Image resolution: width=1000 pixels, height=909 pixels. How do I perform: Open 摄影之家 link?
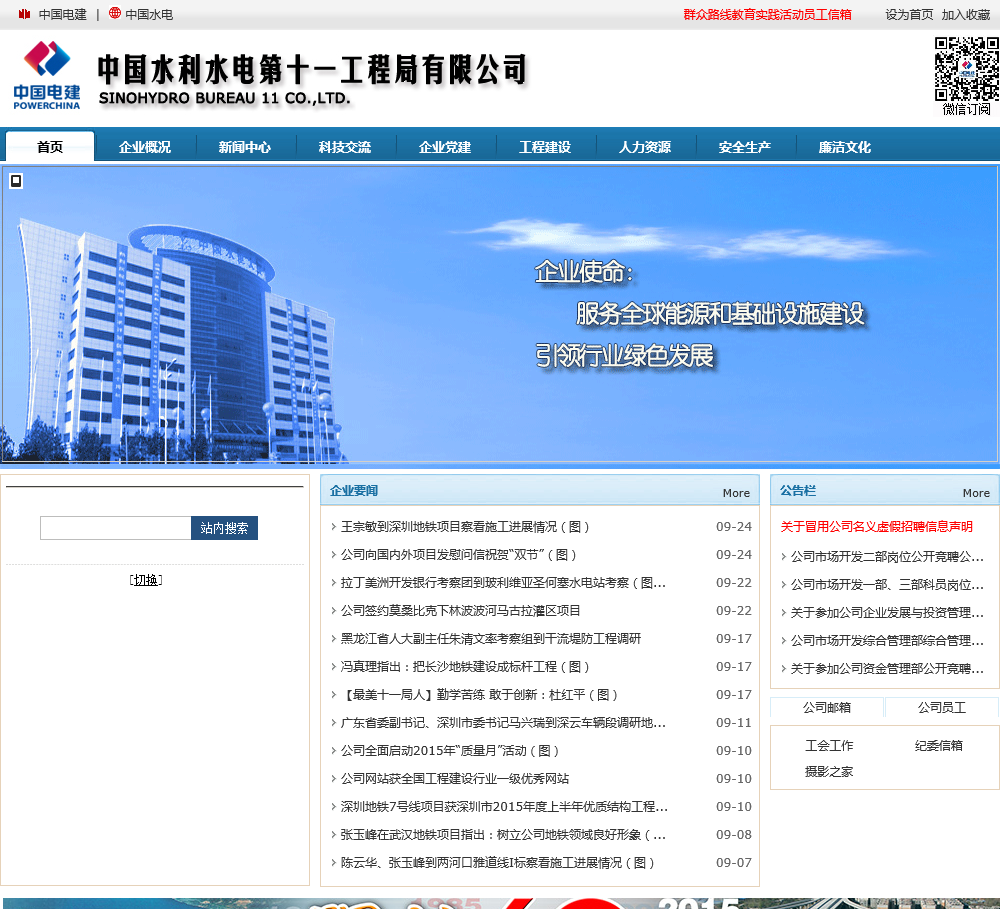tap(829, 772)
